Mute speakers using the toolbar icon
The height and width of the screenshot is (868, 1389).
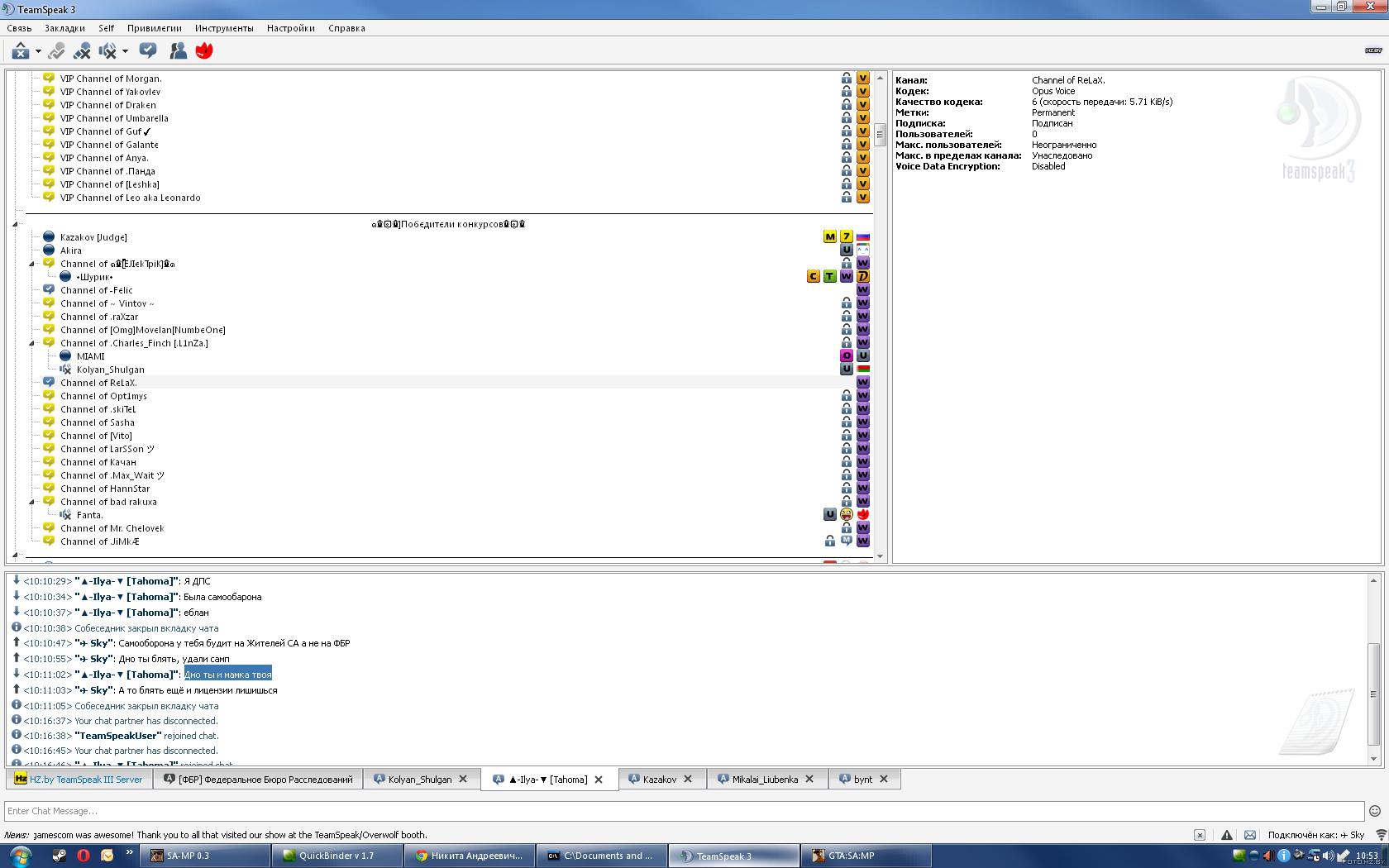point(107,51)
